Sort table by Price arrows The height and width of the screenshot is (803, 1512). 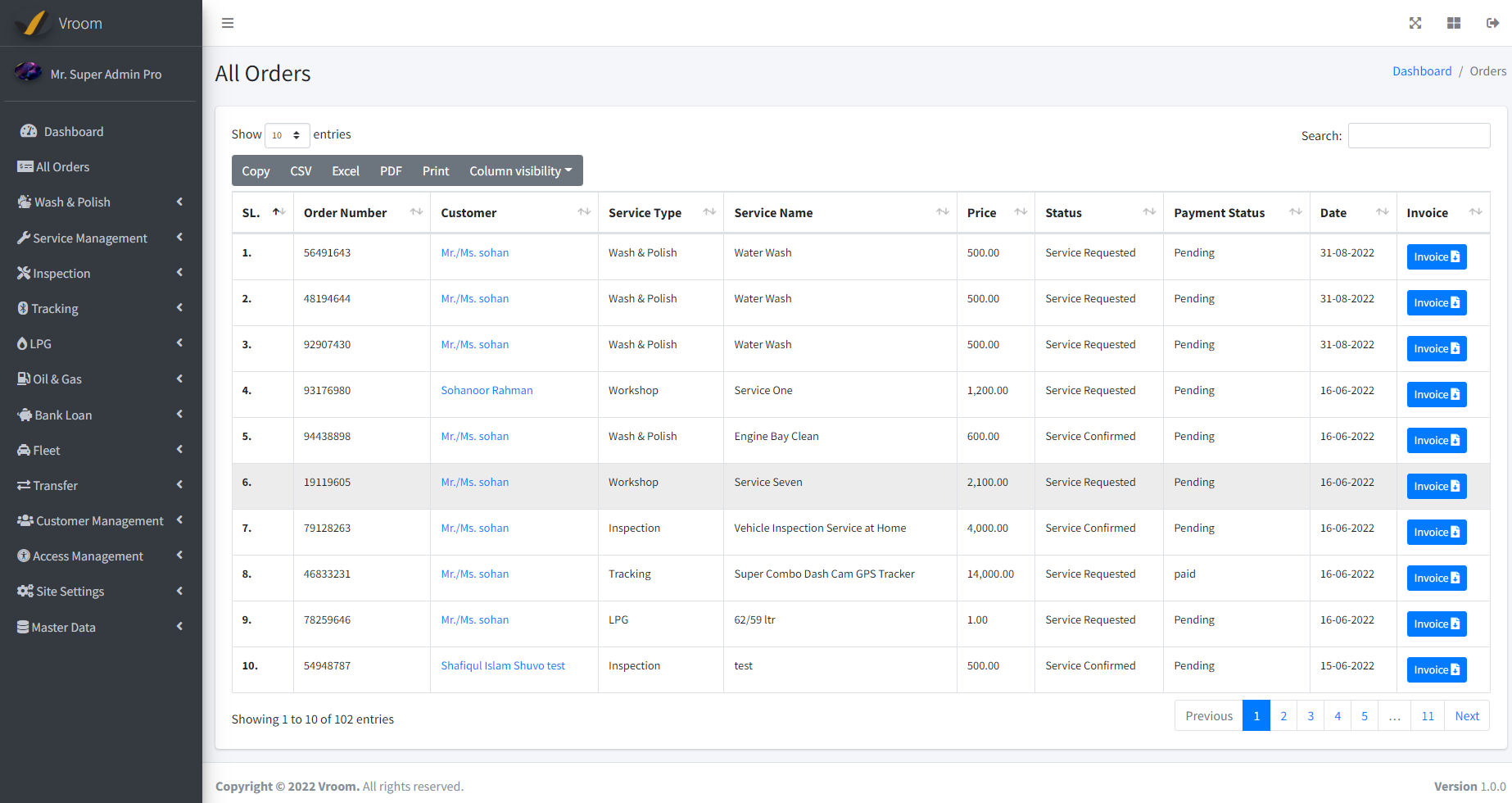pyautogui.click(x=1021, y=211)
